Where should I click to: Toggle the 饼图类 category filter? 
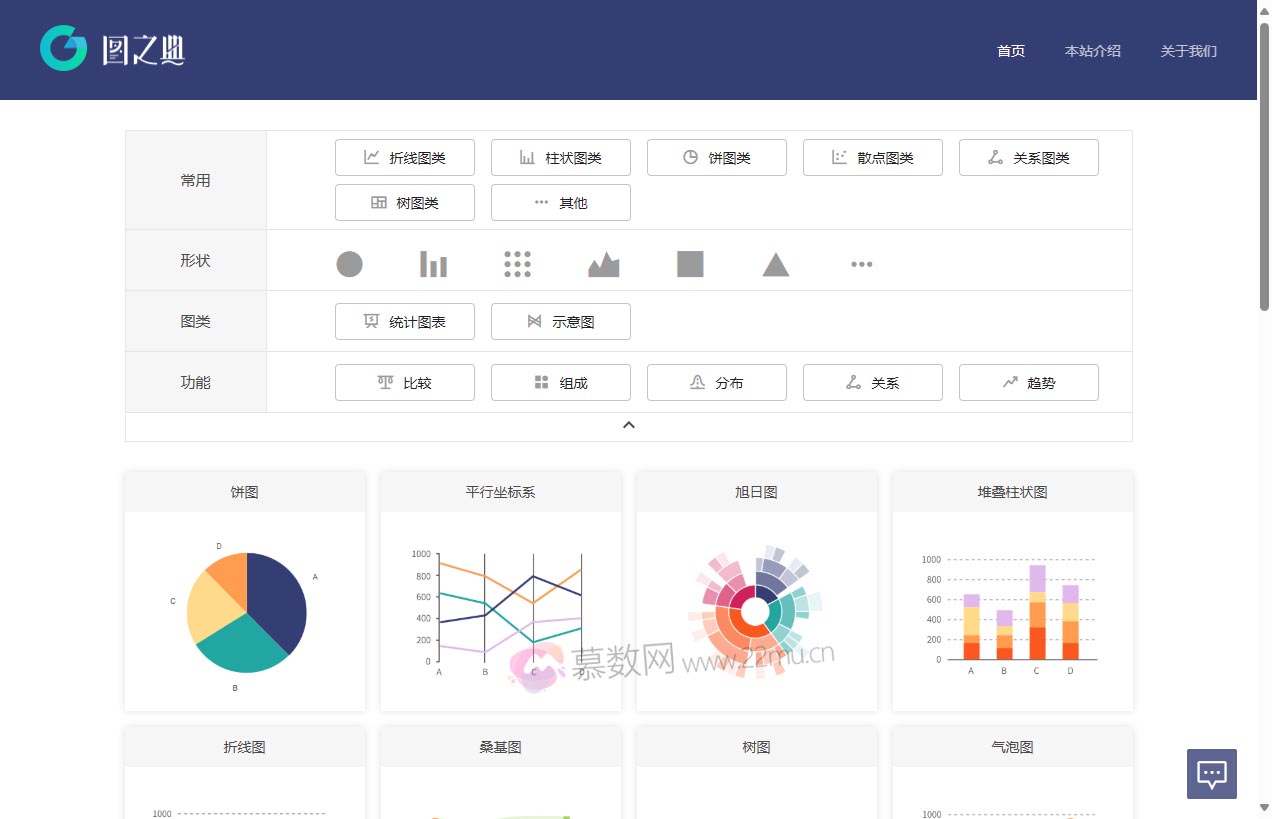point(716,157)
